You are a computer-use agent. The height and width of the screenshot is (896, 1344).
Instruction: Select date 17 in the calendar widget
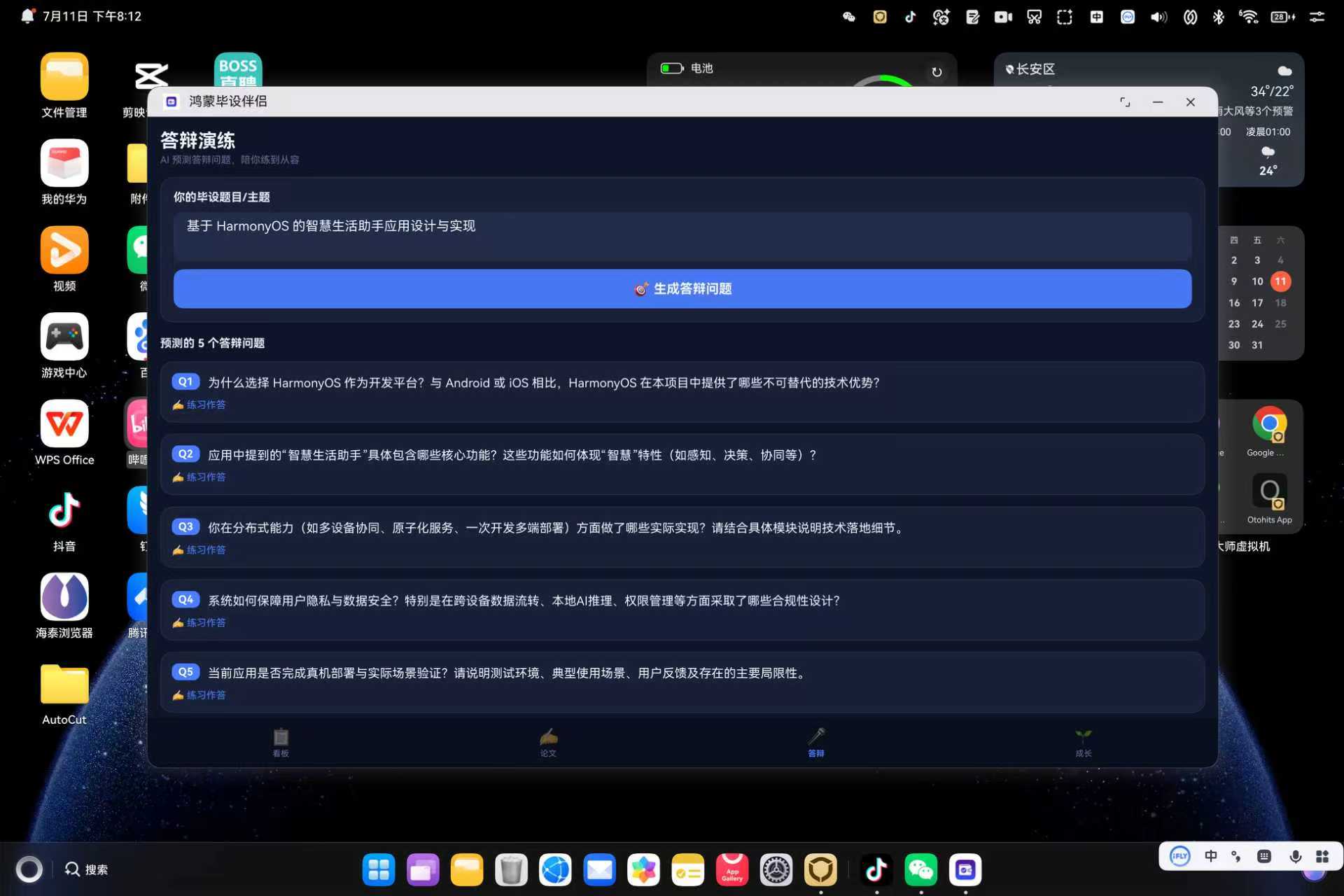coord(1257,303)
